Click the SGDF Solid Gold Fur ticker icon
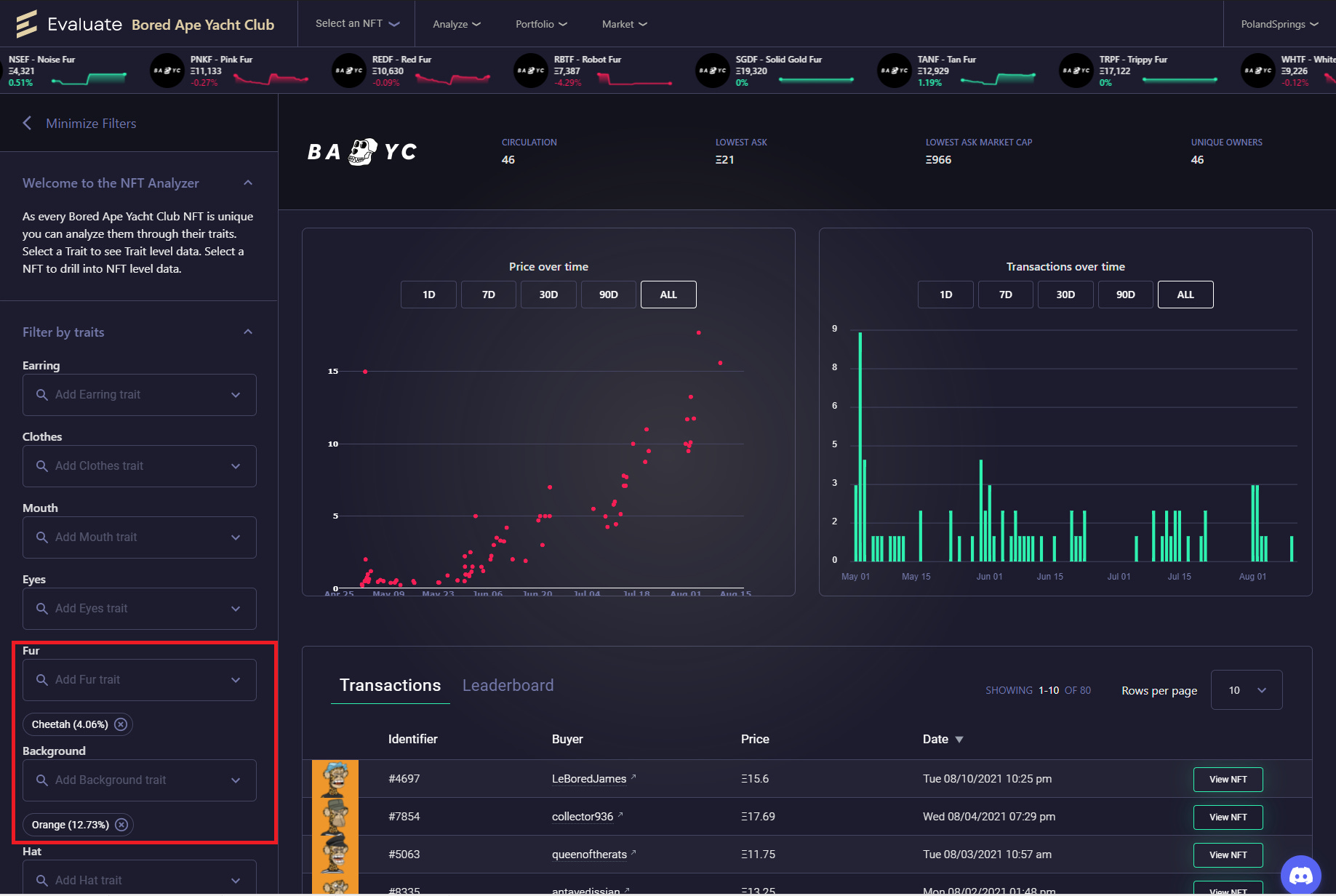The width and height of the screenshot is (1336, 896). [x=713, y=71]
